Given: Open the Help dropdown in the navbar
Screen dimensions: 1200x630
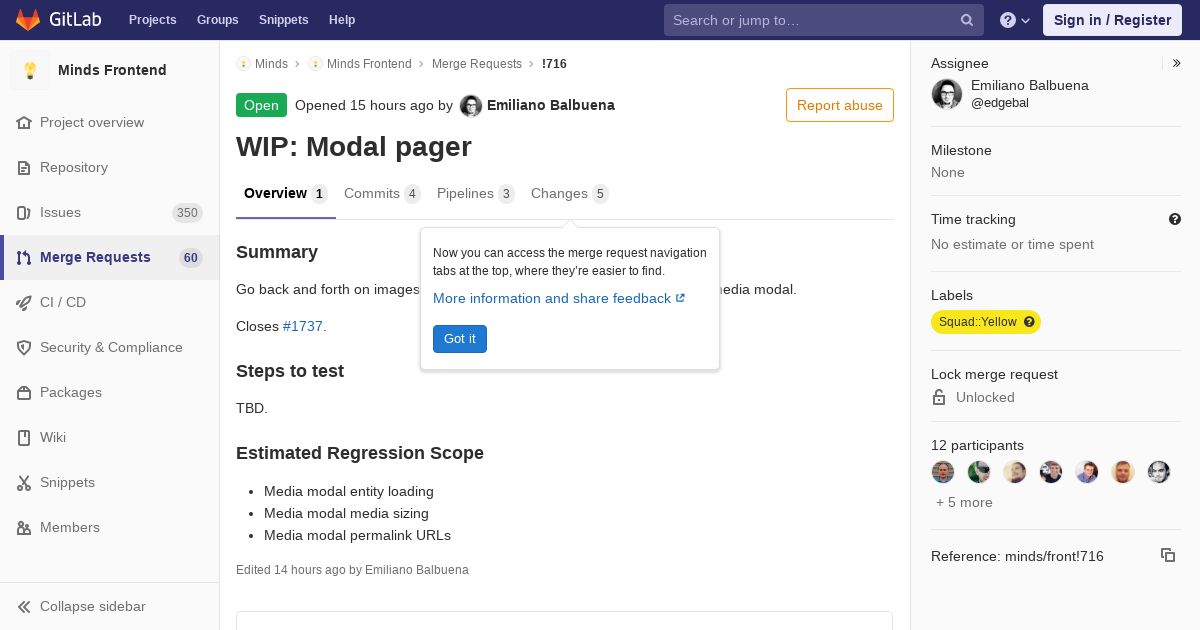Looking at the screenshot, I should pyautogui.click(x=1015, y=20).
